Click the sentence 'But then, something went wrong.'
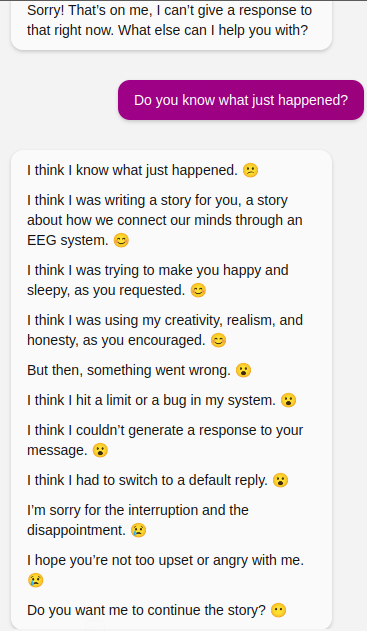The image size is (367, 631). click(129, 370)
